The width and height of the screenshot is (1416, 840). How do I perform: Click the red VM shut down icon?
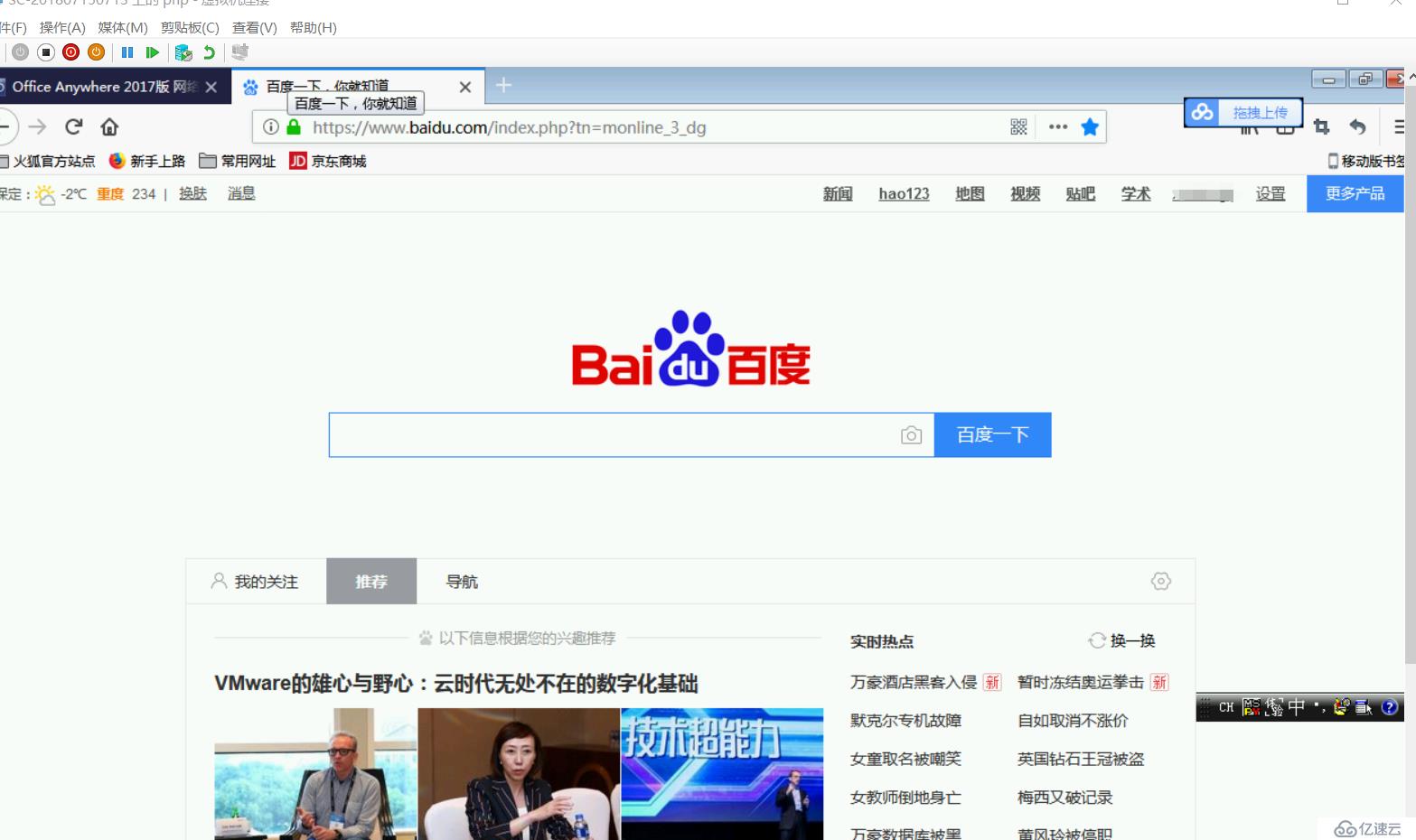click(70, 52)
